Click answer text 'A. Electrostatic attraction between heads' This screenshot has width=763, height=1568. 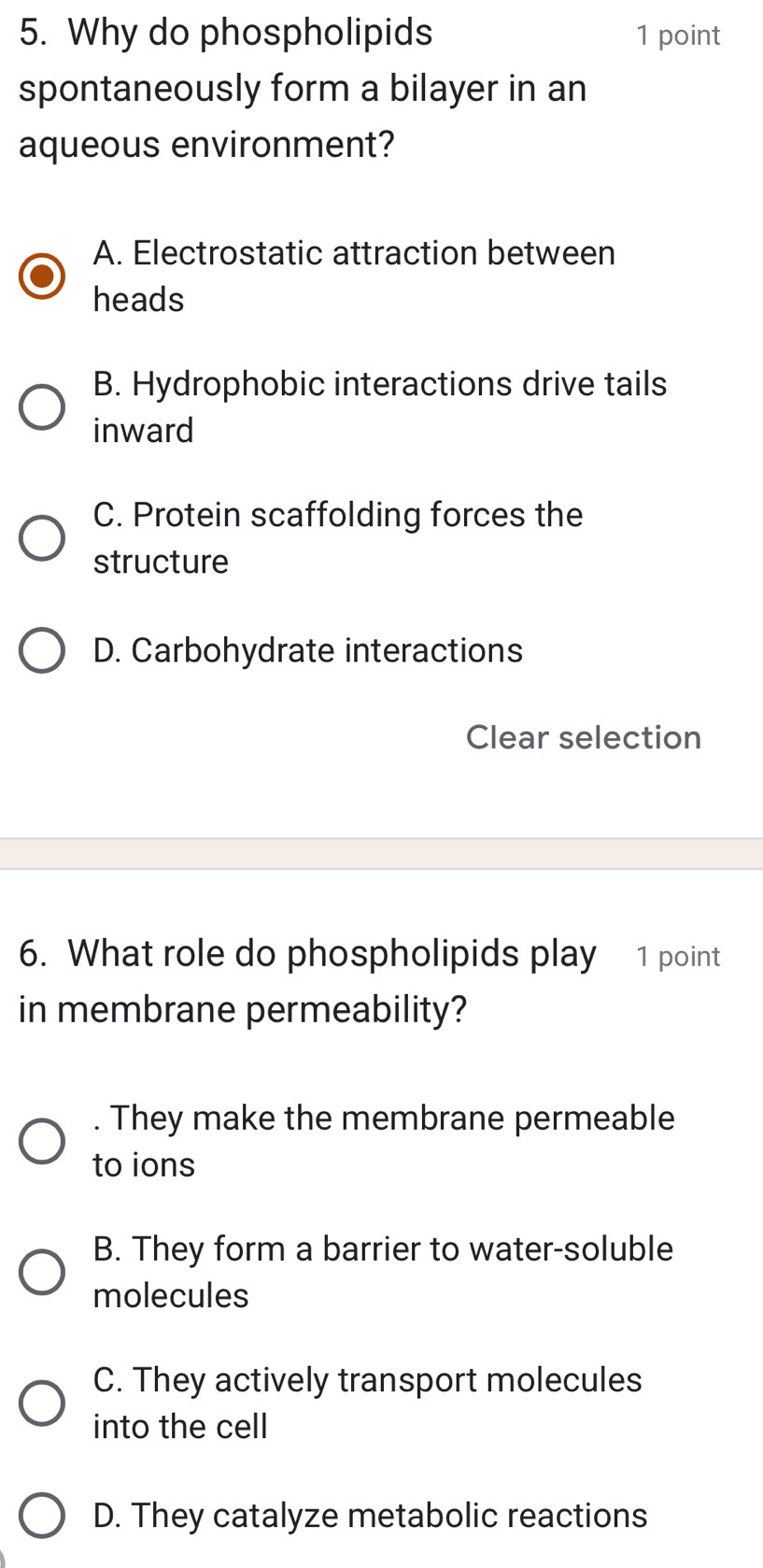(354, 277)
